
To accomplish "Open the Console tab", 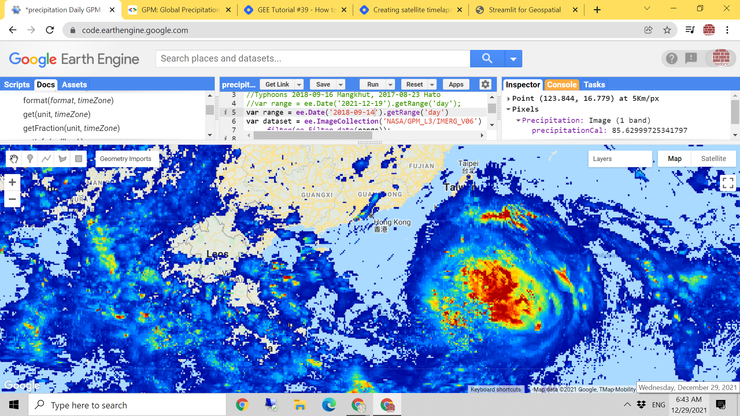I will 561,85.
